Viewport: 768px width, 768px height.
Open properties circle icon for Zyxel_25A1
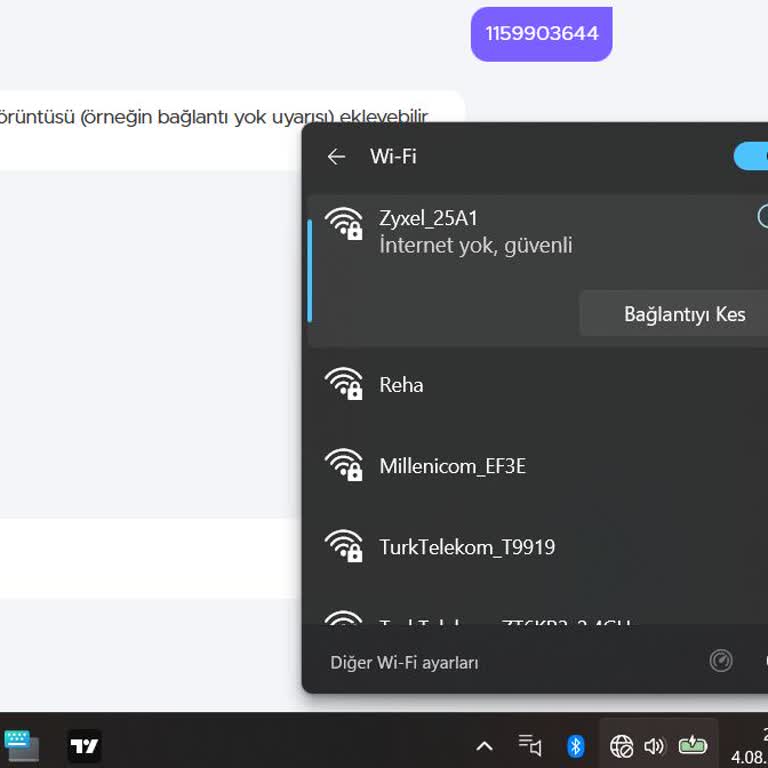tap(763, 216)
